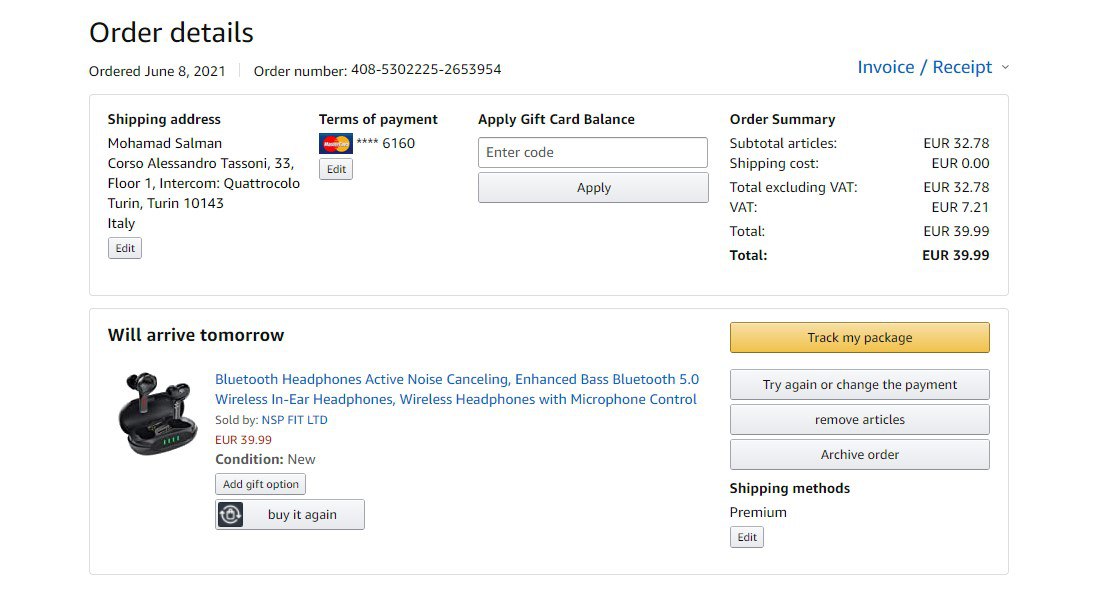Click Track my package button
The image size is (1097, 591).
pos(859,338)
